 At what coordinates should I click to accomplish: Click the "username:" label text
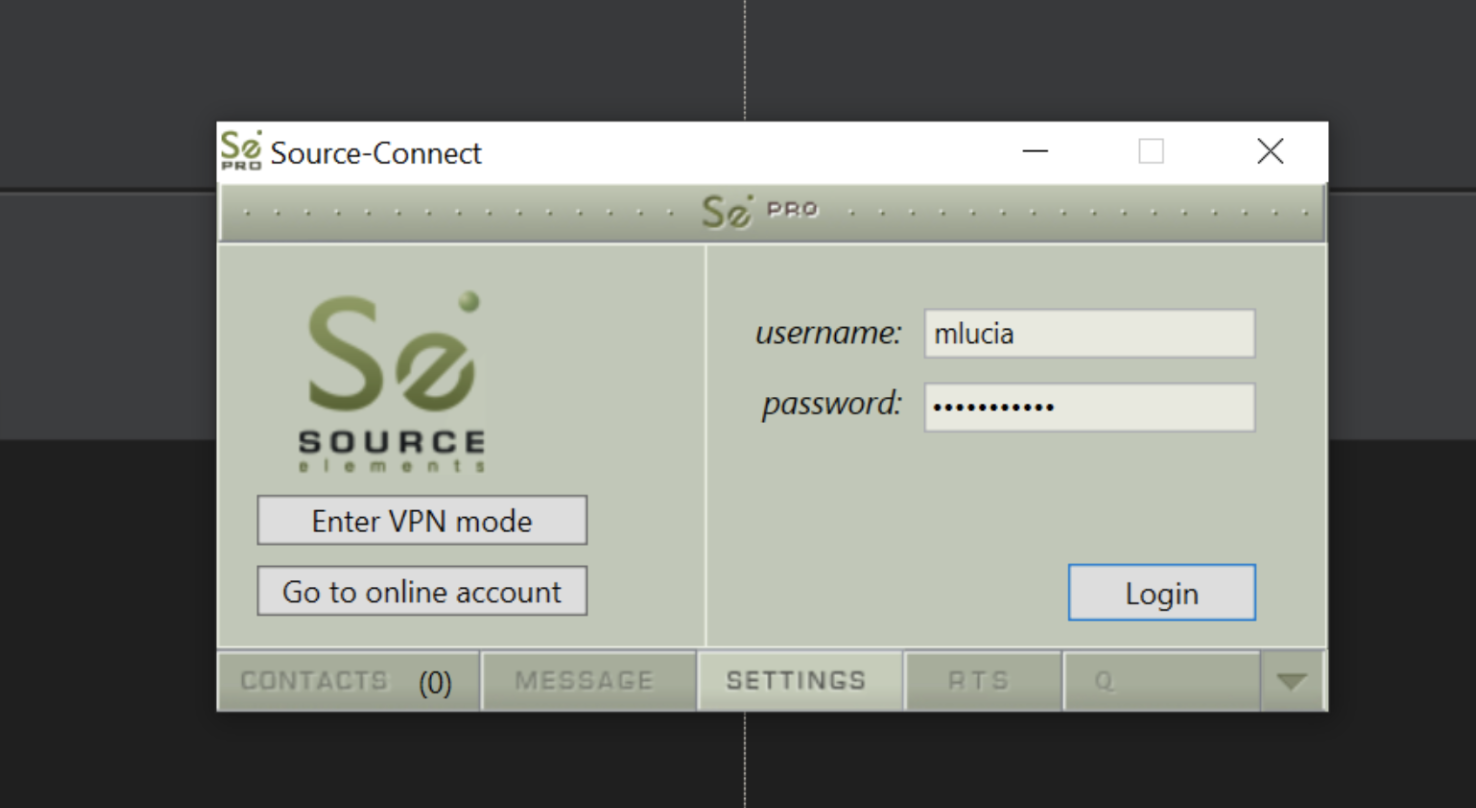coord(828,332)
